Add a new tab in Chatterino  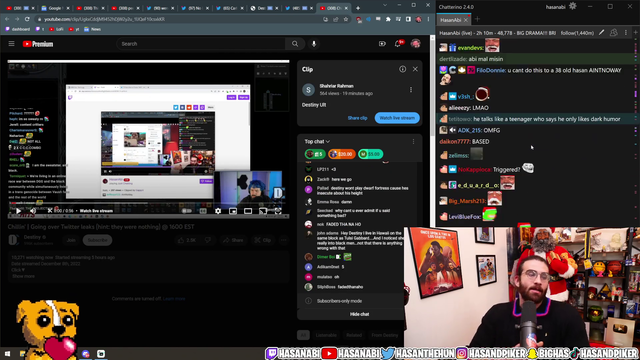point(477,19)
